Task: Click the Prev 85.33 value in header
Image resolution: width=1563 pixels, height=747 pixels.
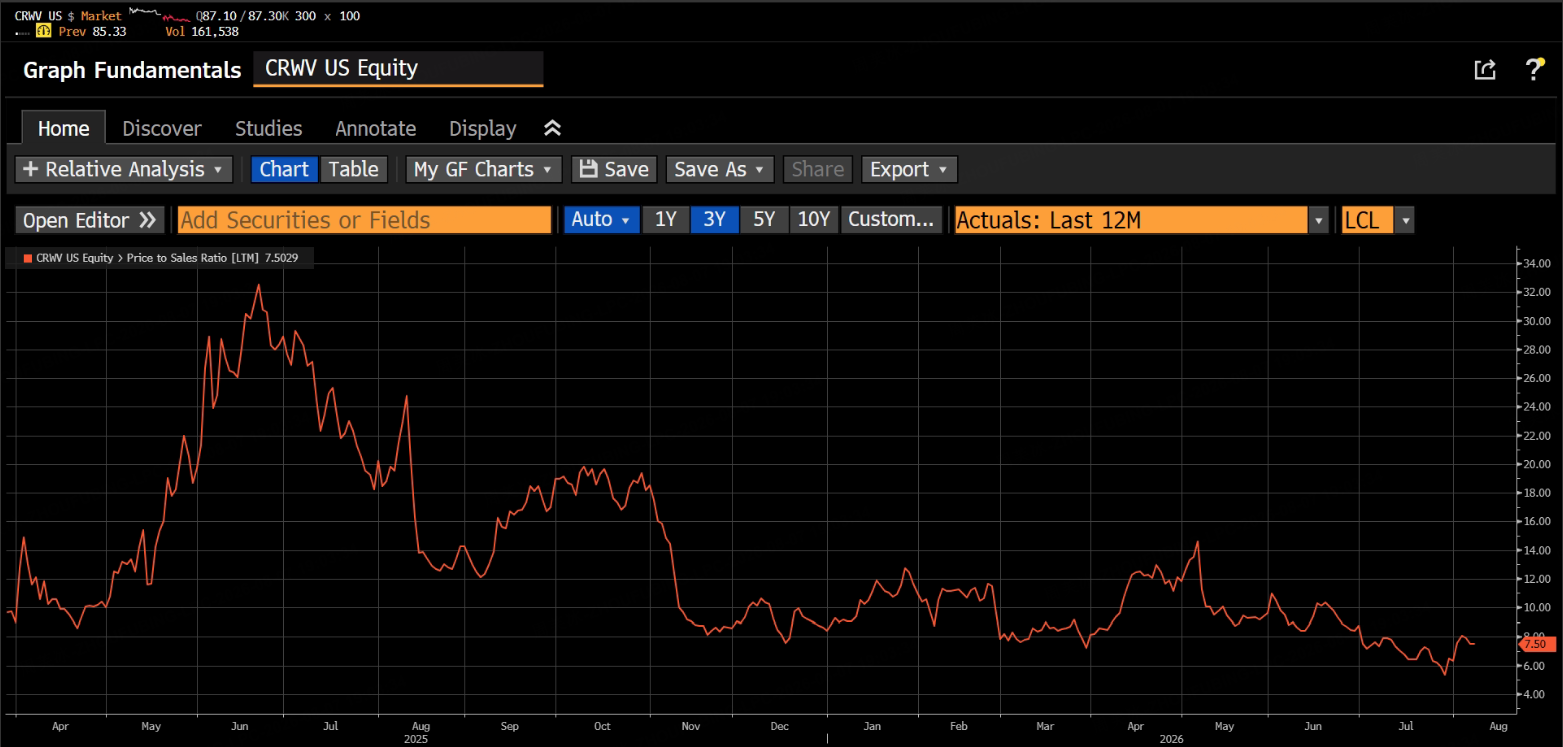Action: tap(94, 32)
